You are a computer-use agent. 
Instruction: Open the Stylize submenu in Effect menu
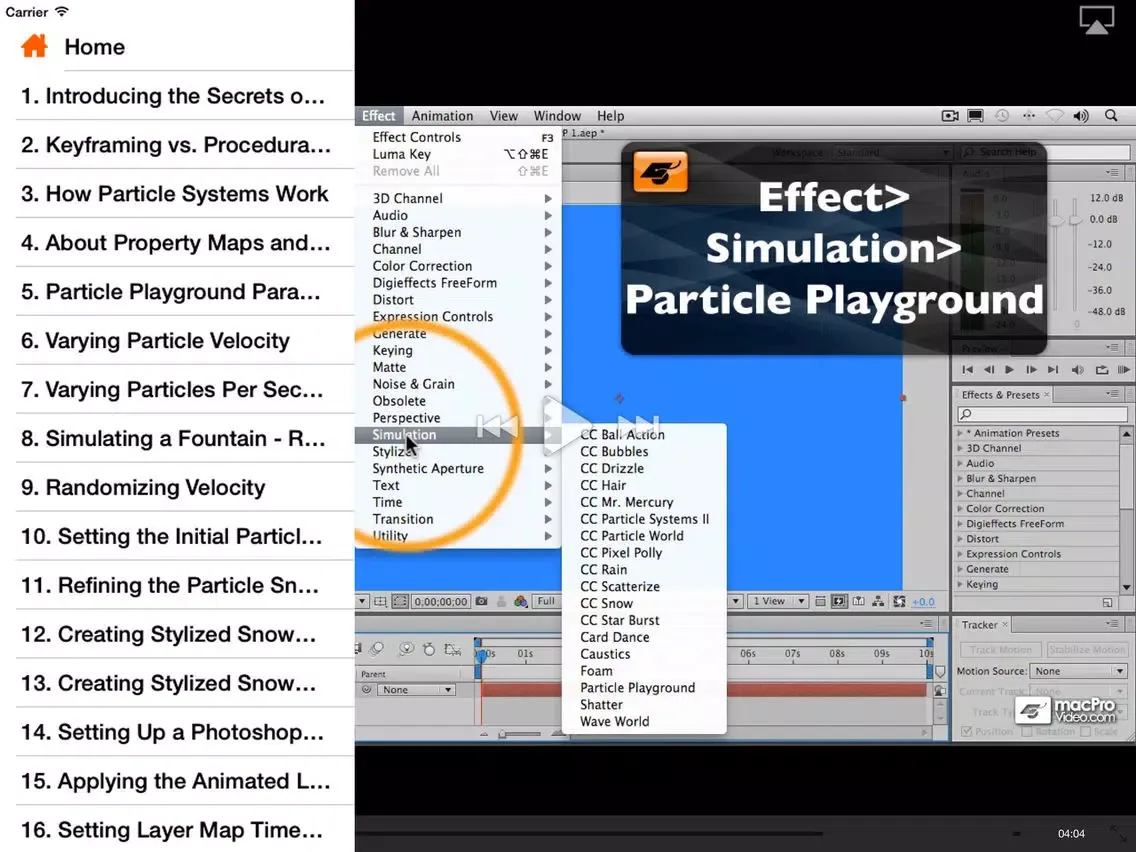pyautogui.click(x=458, y=451)
